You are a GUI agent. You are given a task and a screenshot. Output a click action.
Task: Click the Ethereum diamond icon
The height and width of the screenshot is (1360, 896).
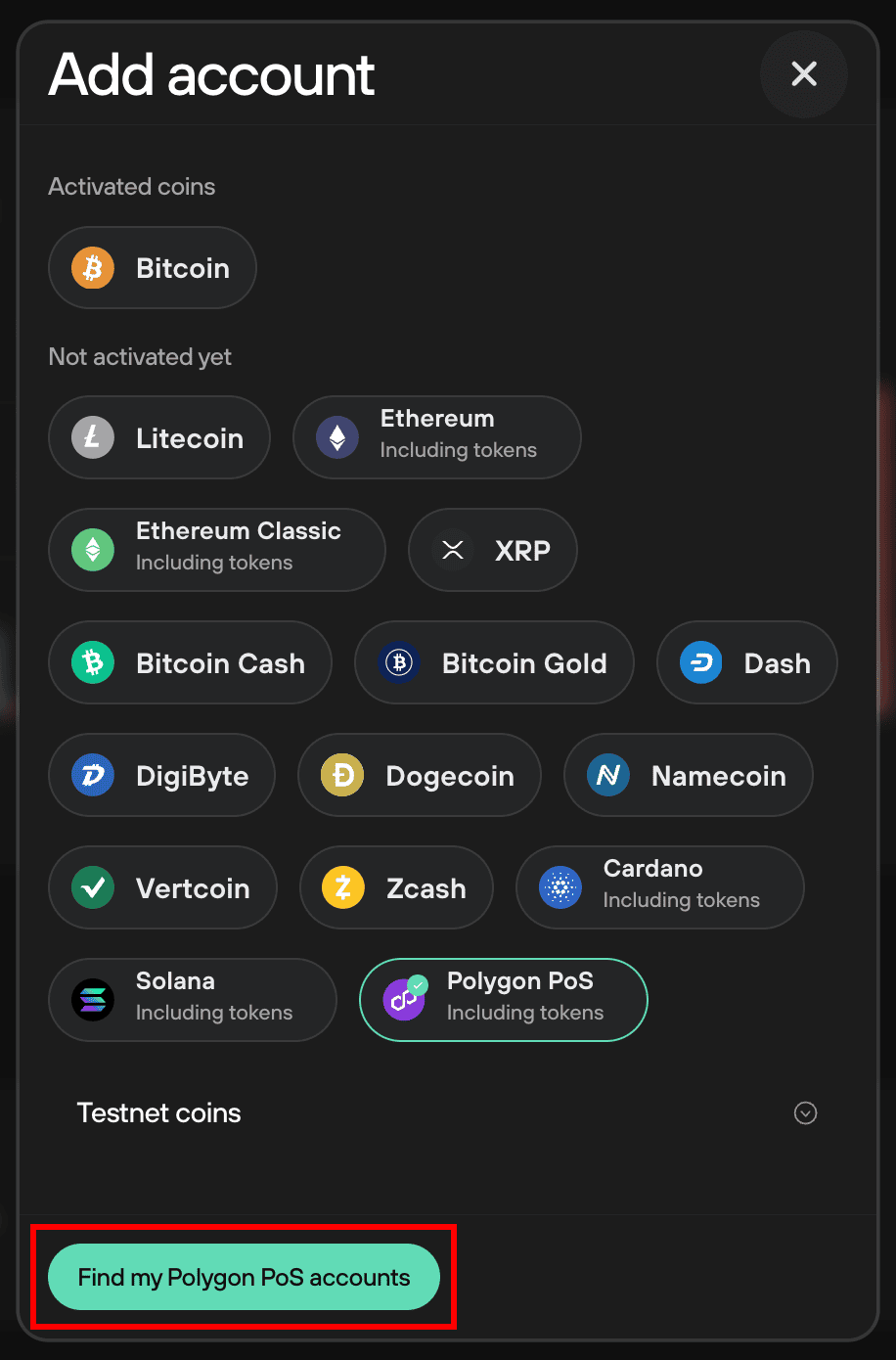337,437
